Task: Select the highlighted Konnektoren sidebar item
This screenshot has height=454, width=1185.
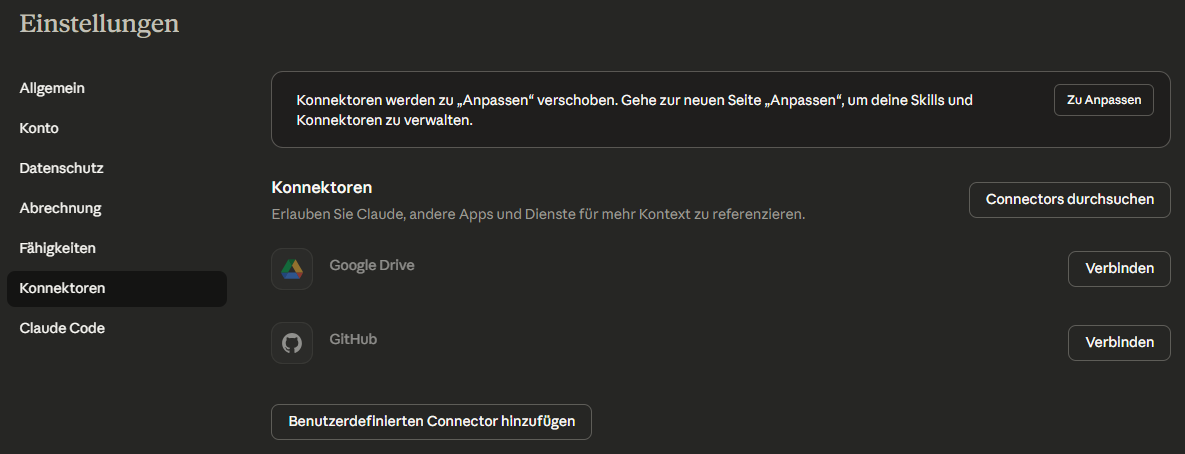Action: point(62,288)
